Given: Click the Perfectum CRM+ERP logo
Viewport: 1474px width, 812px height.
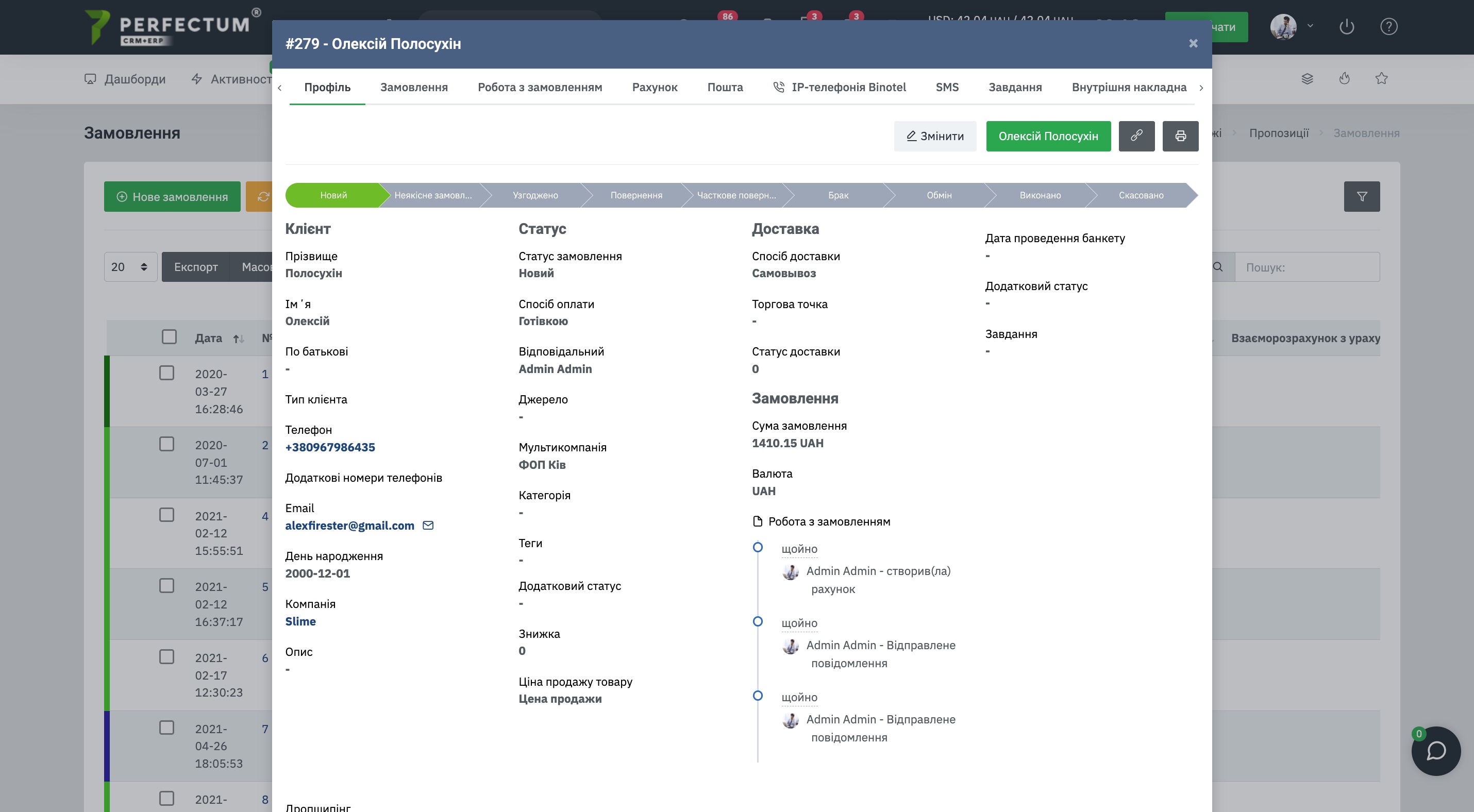Looking at the screenshot, I should click(173, 27).
